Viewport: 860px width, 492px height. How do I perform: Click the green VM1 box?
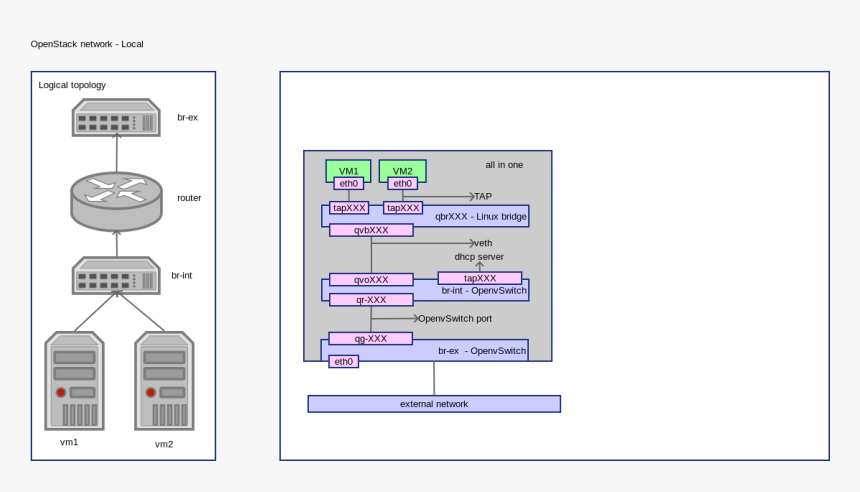[x=348, y=169]
